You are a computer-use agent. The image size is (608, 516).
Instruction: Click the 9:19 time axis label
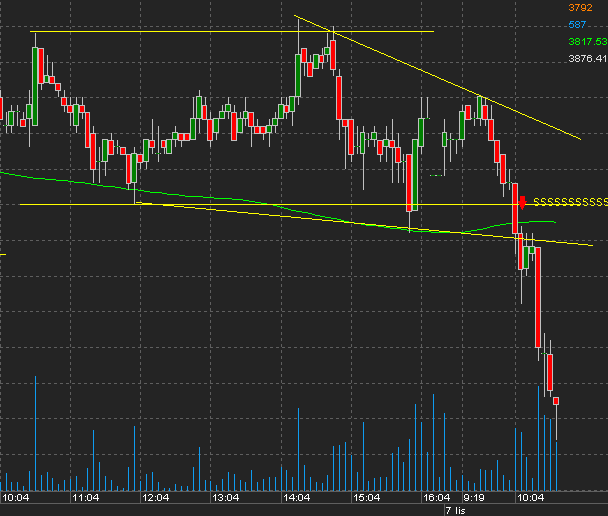pyautogui.click(x=474, y=497)
